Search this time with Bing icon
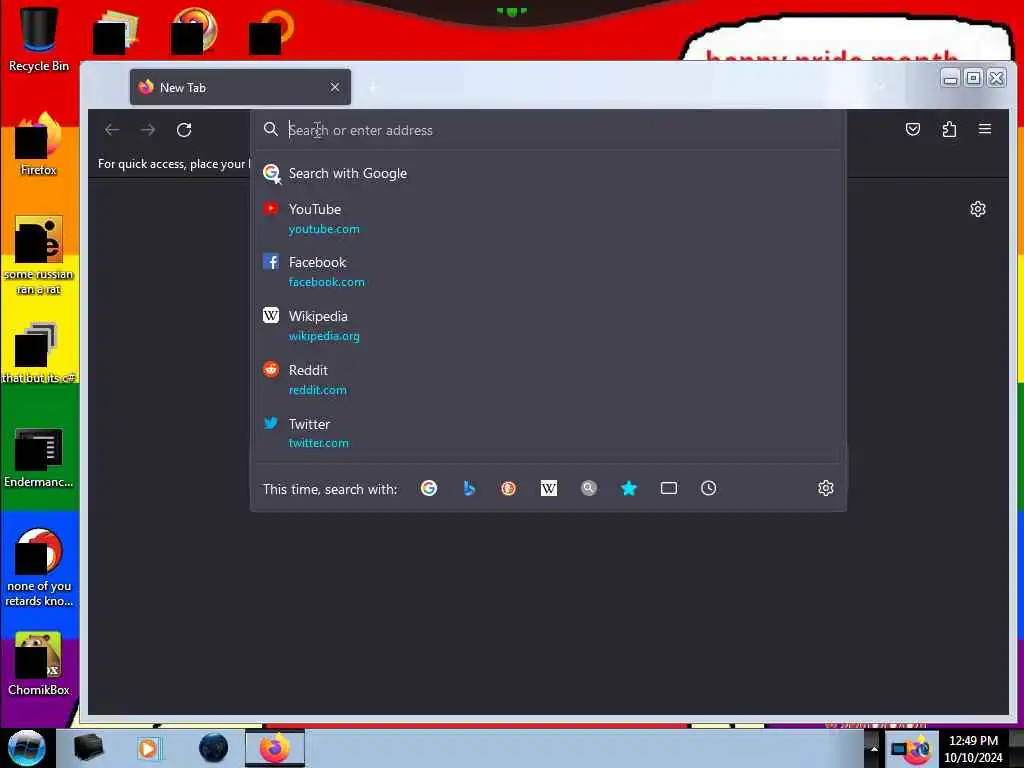The image size is (1024, 768). tap(469, 488)
